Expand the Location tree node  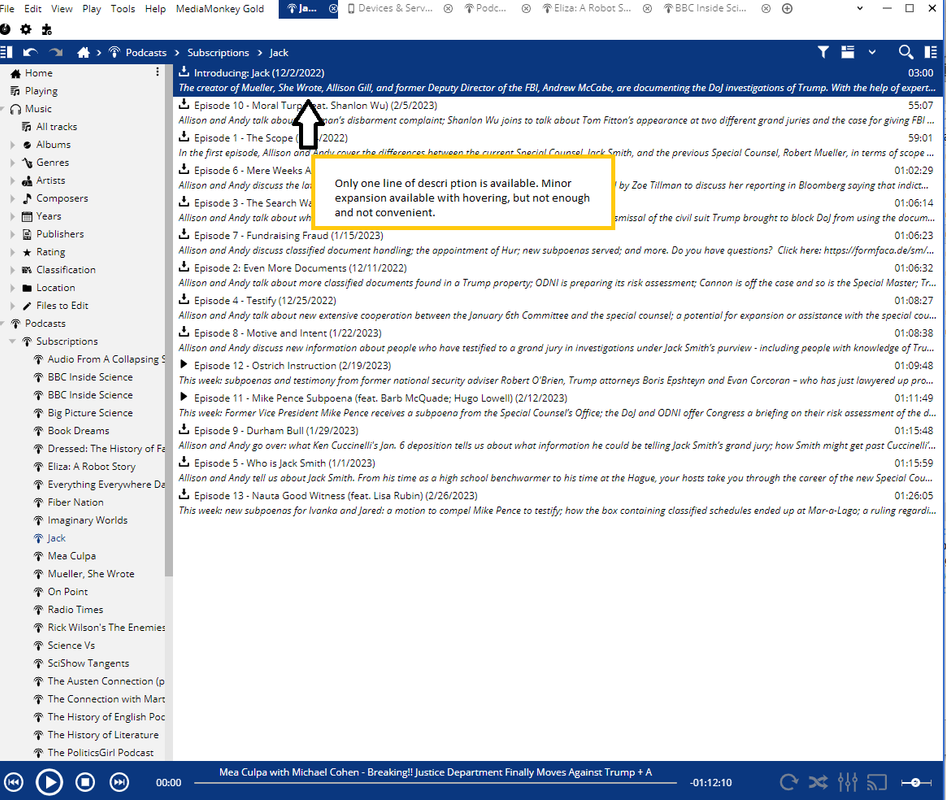[x=13, y=288]
